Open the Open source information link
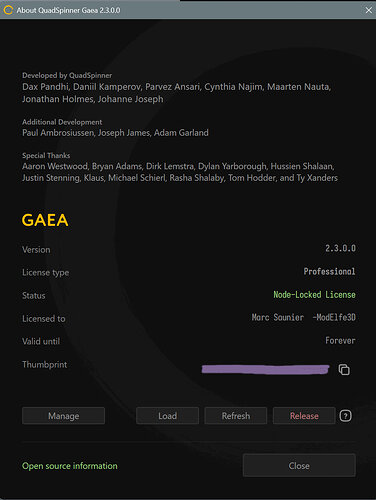This screenshot has width=376, height=500. pos(70,466)
